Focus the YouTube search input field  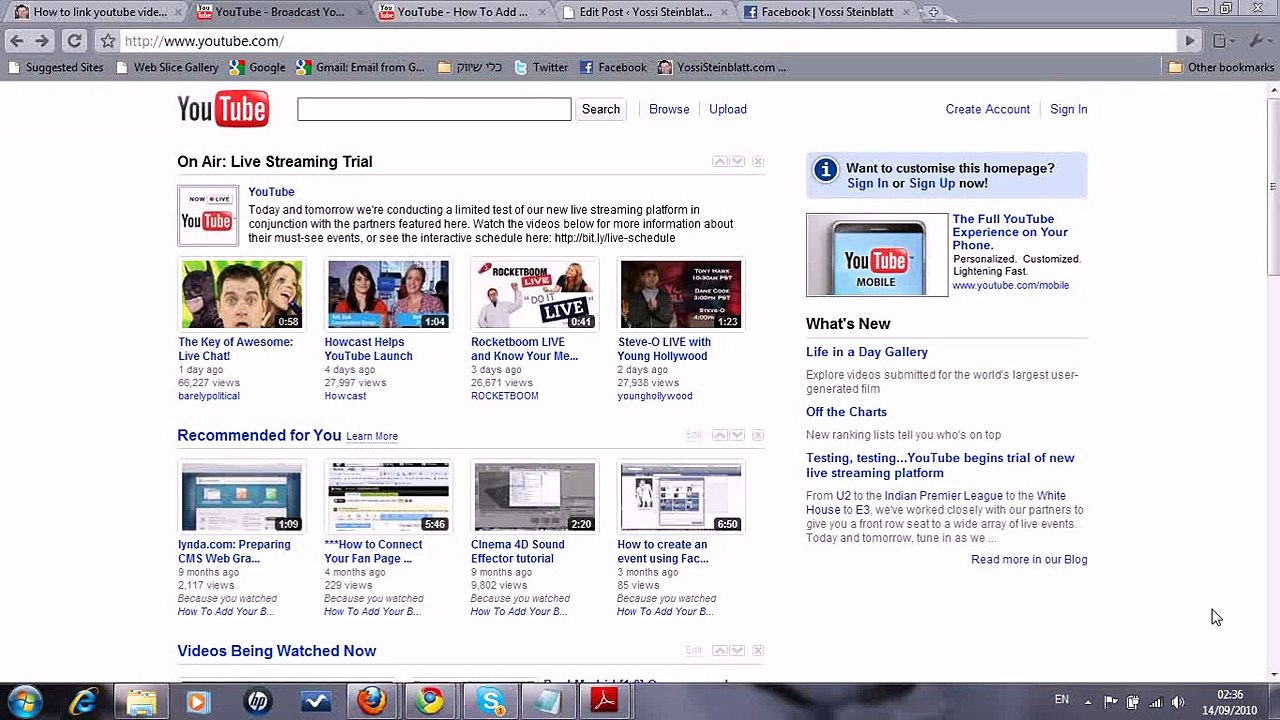tap(434, 109)
